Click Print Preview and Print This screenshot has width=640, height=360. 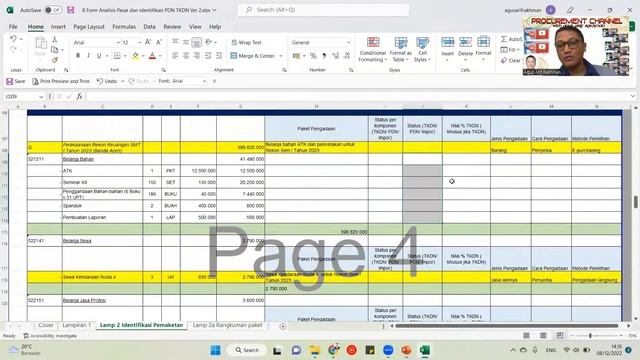click(x=61, y=81)
